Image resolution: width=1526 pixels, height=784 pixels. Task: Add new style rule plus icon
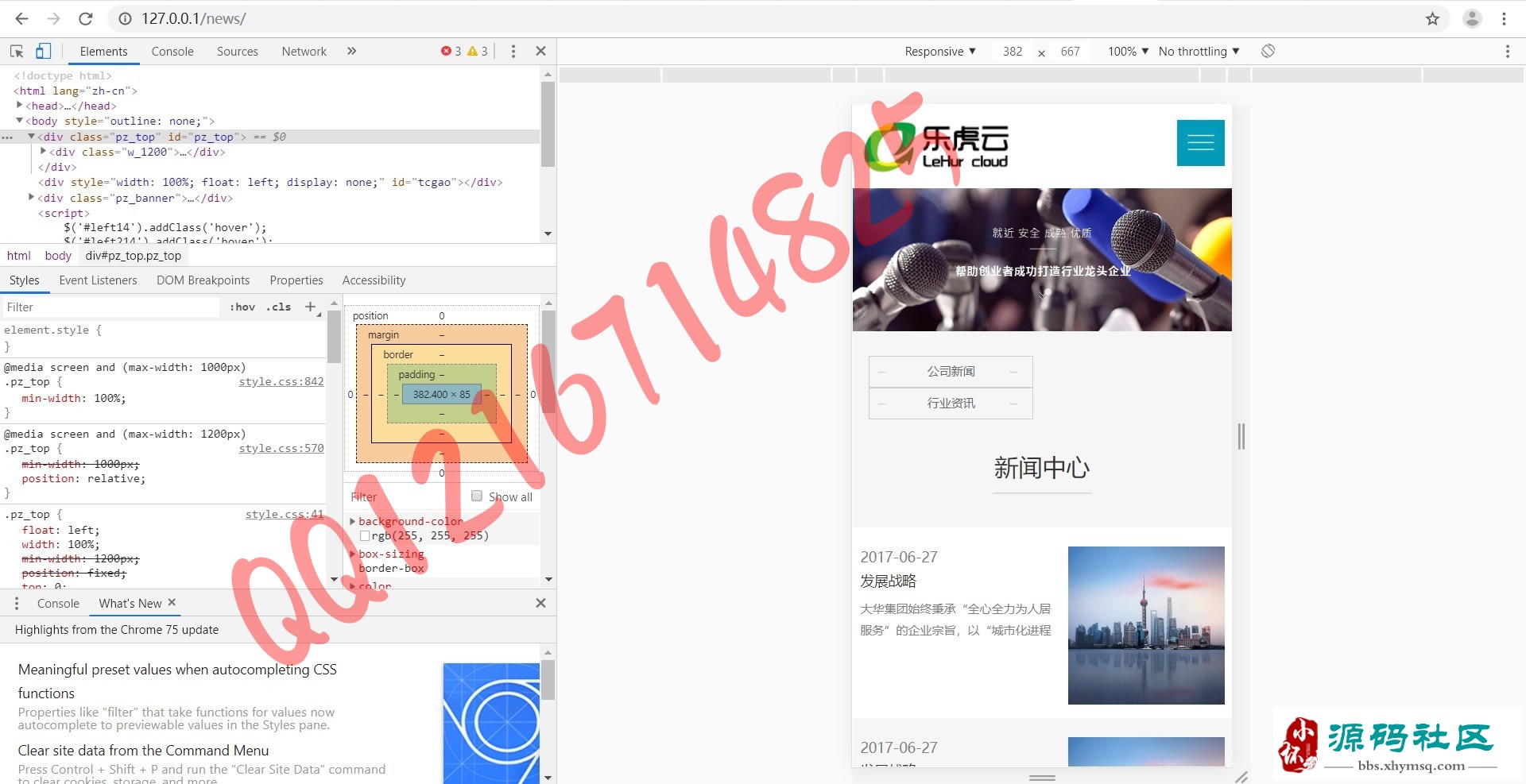coord(311,307)
